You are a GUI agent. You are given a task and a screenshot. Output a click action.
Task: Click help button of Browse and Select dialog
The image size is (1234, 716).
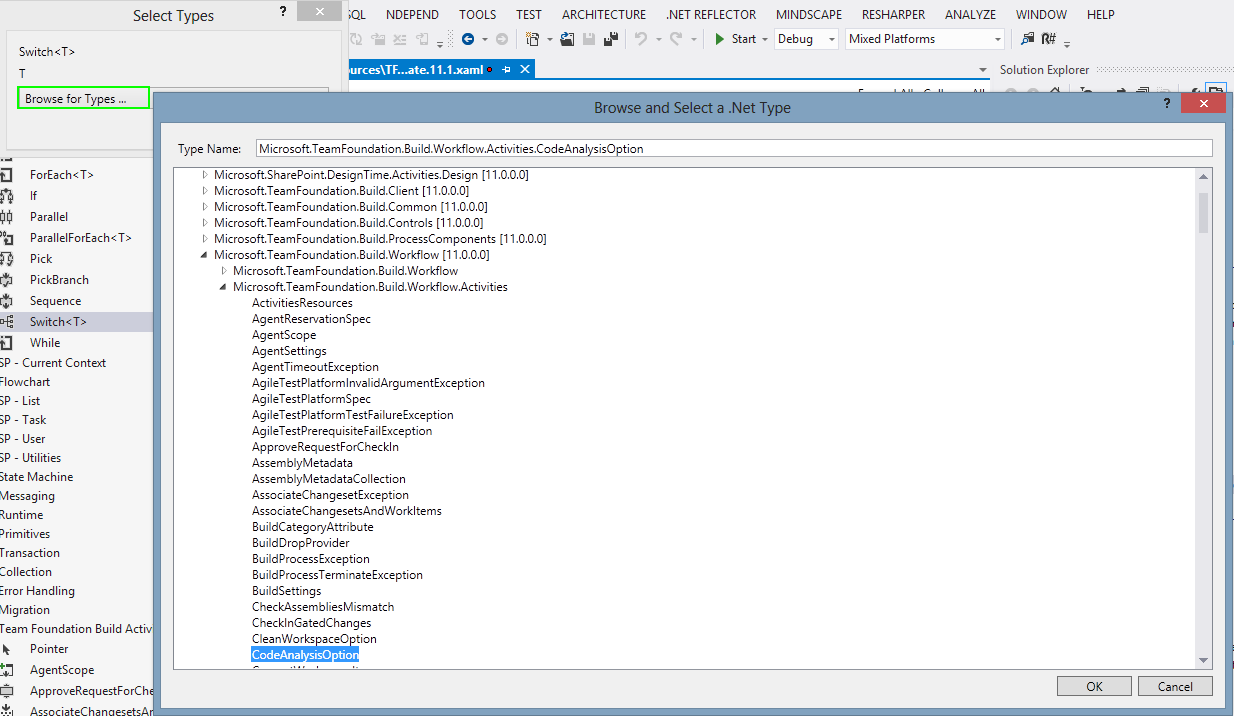click(1166, 104)
